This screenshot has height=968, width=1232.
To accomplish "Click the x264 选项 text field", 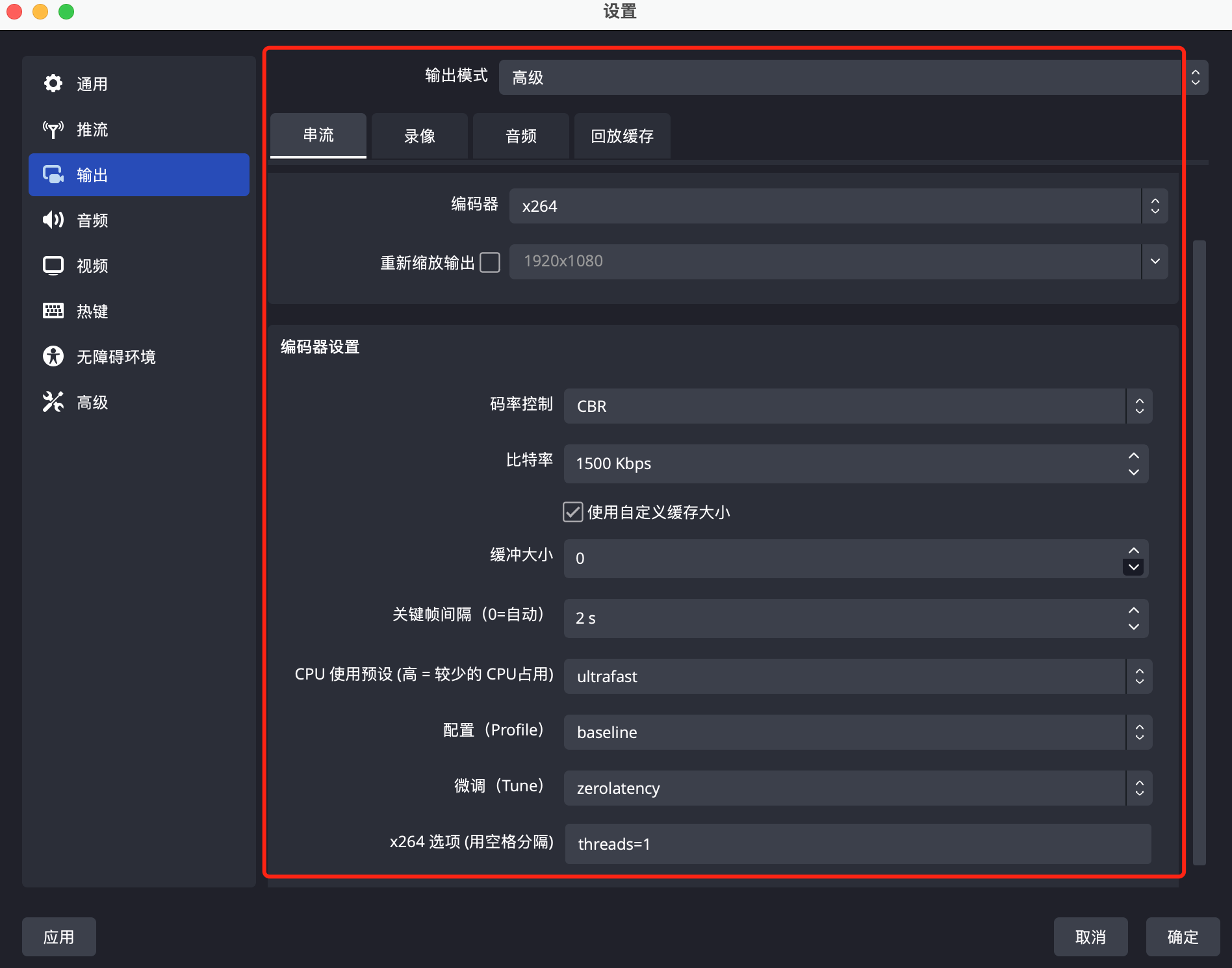I will pyautogui.click(x=858, y=844).
